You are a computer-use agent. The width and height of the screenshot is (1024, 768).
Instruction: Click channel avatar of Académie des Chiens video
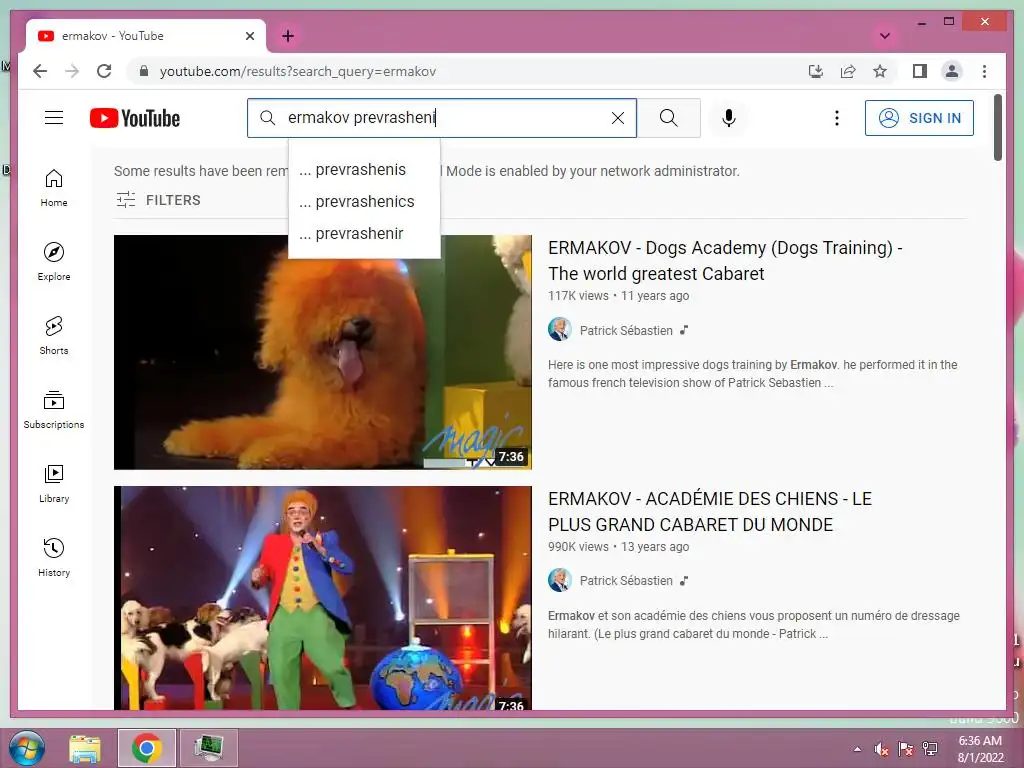click(560, 580)
